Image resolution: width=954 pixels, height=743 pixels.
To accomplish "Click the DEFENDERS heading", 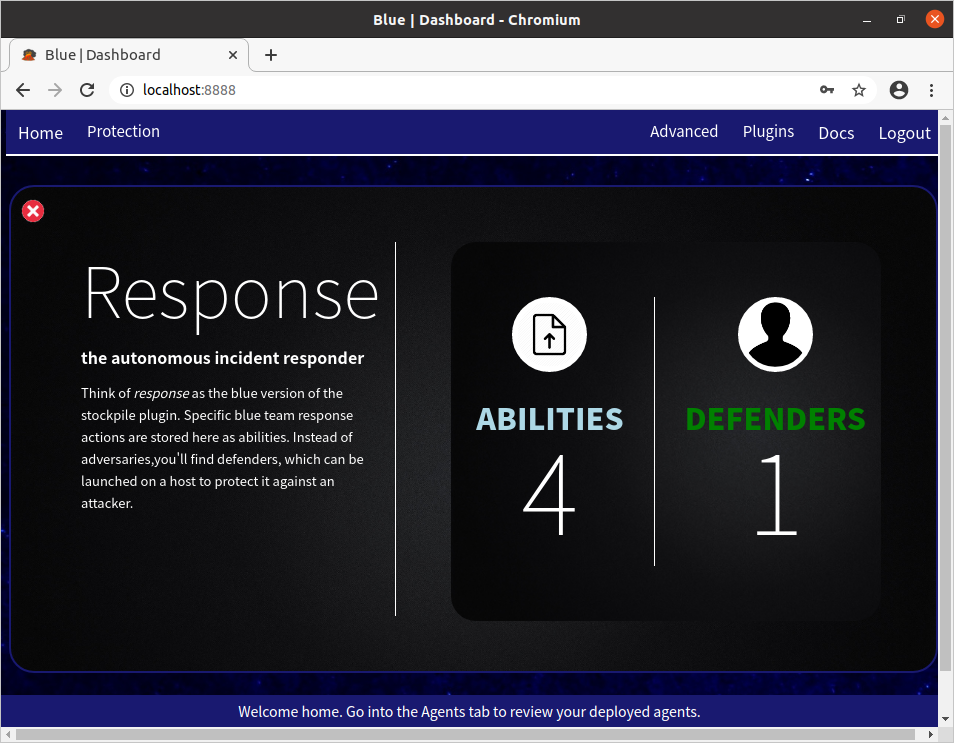I will [775, 419].
